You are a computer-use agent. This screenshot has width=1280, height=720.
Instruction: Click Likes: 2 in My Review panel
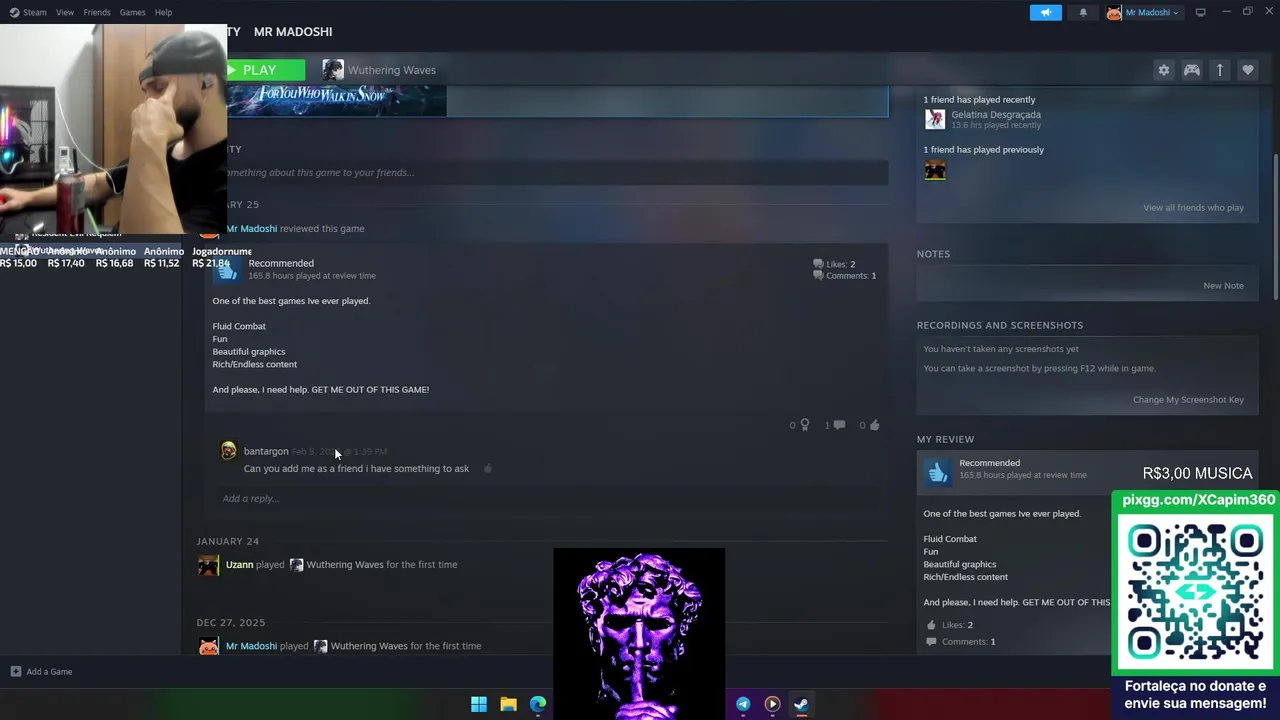tap(956, 625)
